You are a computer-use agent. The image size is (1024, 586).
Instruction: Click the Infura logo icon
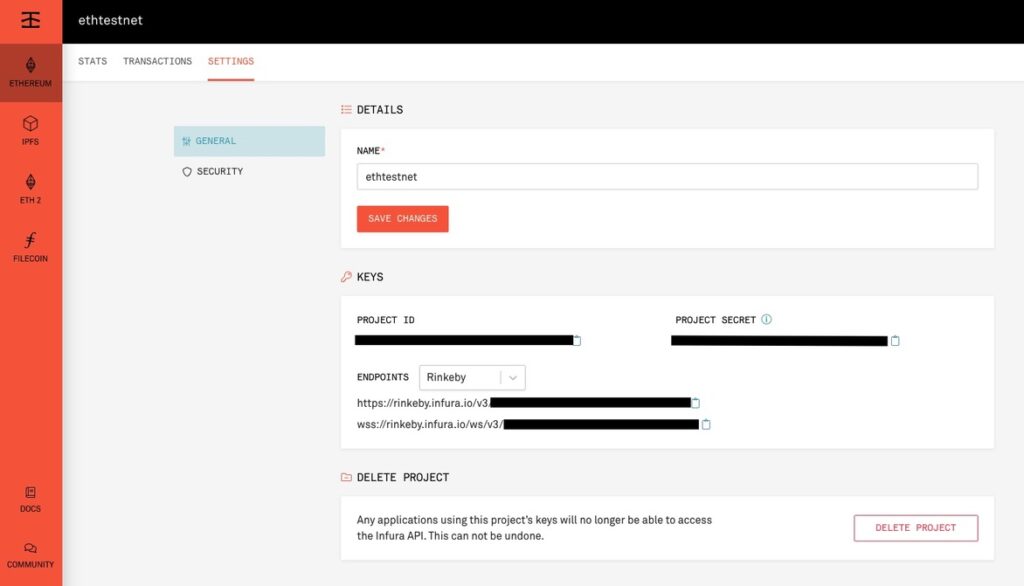tap(31, 20)
